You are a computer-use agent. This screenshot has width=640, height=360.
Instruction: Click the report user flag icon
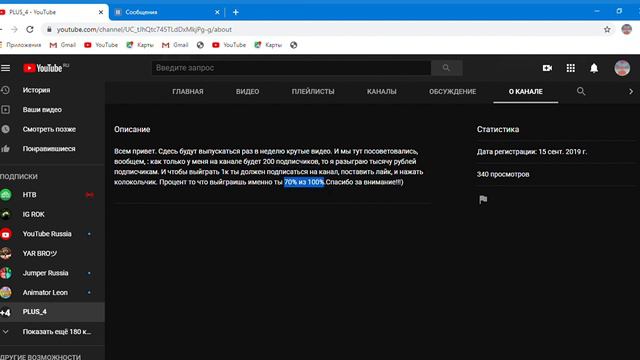(x=483, y=199)
